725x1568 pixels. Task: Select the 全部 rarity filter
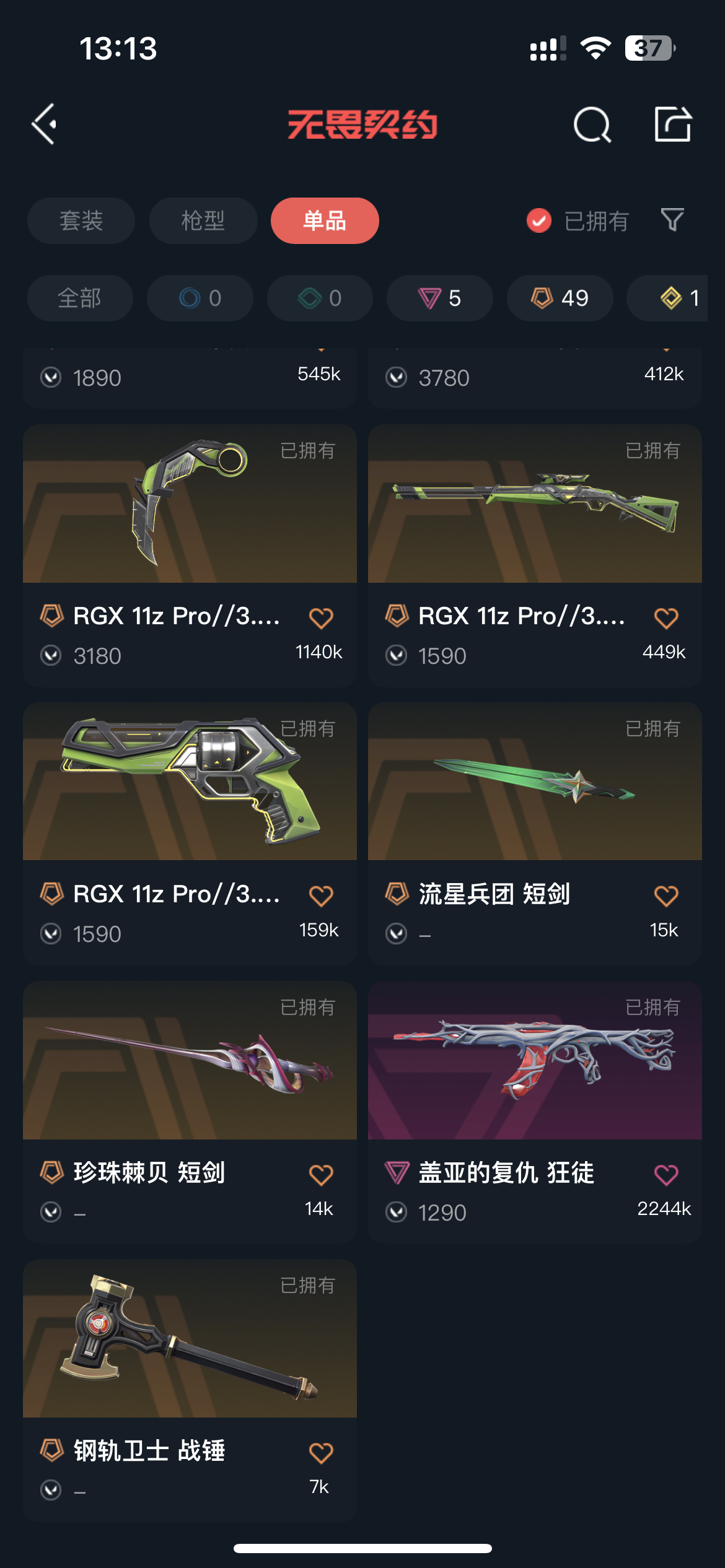(x=80, y=298)
